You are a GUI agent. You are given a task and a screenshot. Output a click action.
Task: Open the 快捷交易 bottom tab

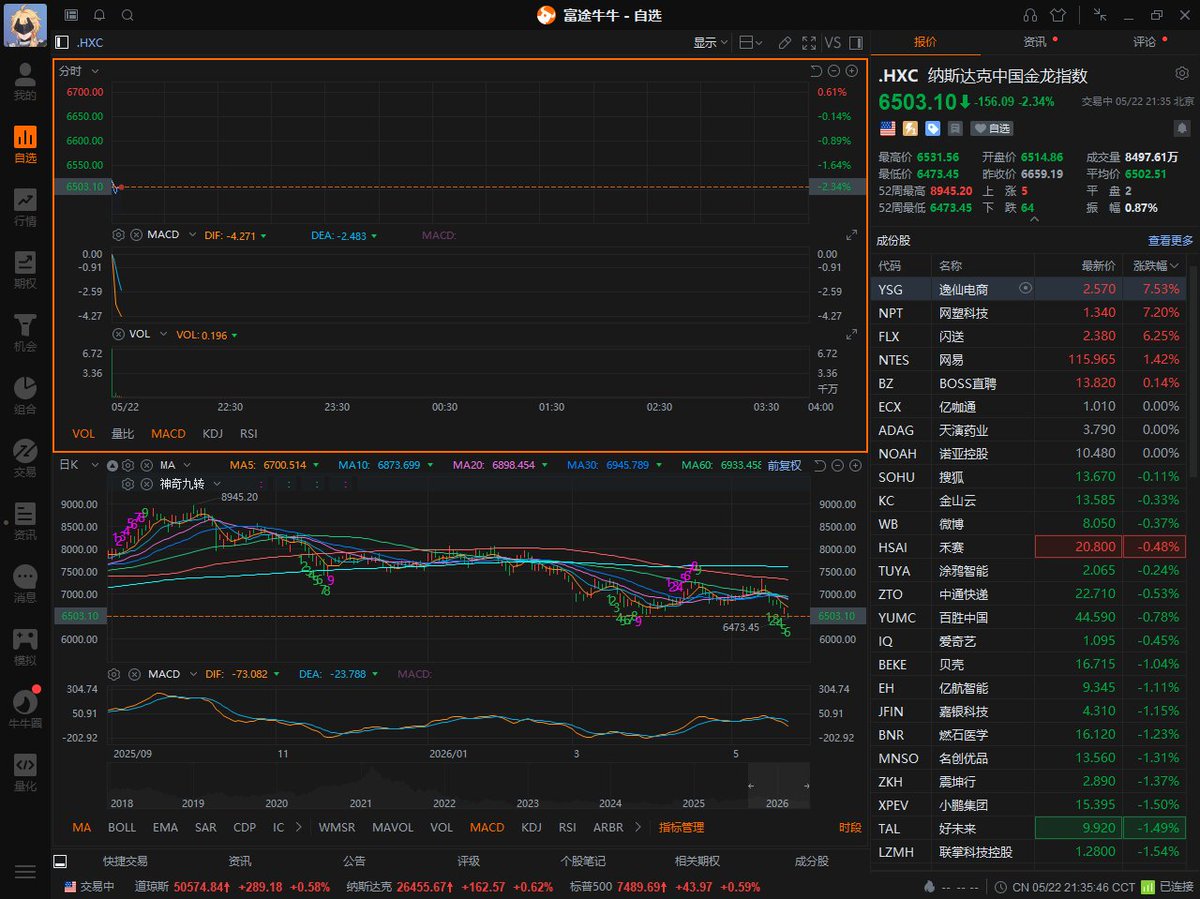(125, 861)
